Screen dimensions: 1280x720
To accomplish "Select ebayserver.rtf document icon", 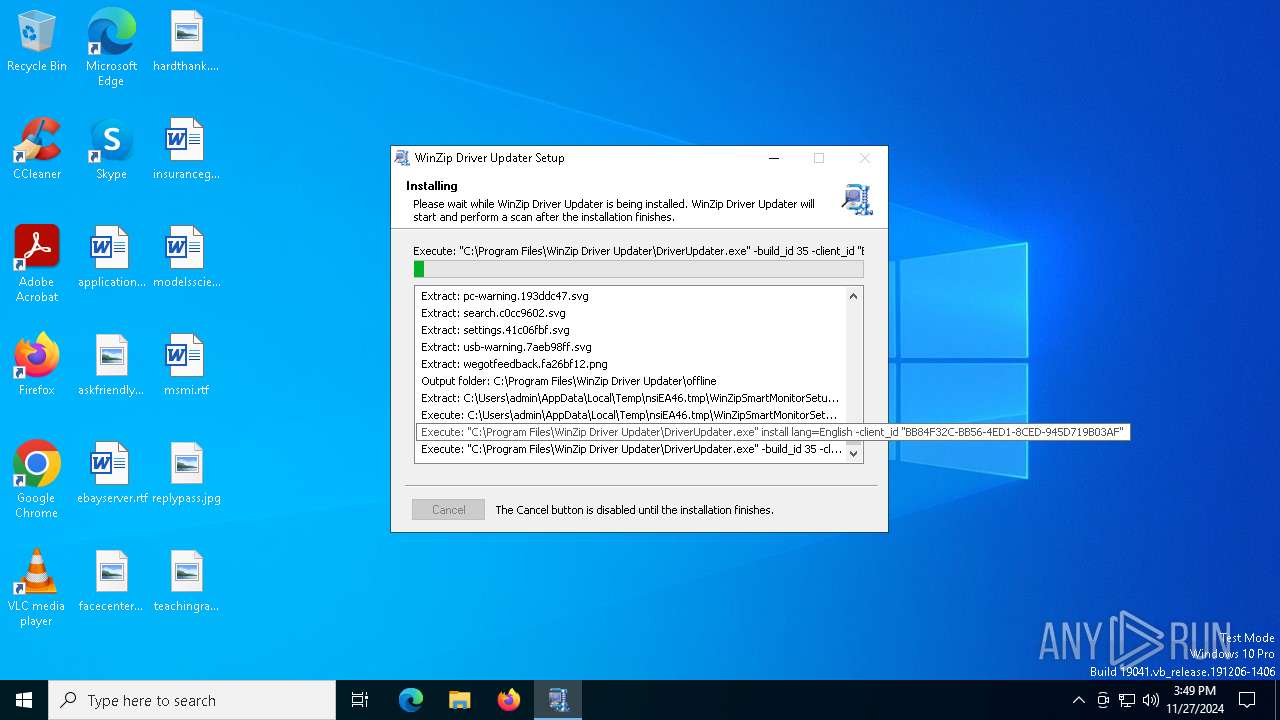I will [x=111, y=473].
